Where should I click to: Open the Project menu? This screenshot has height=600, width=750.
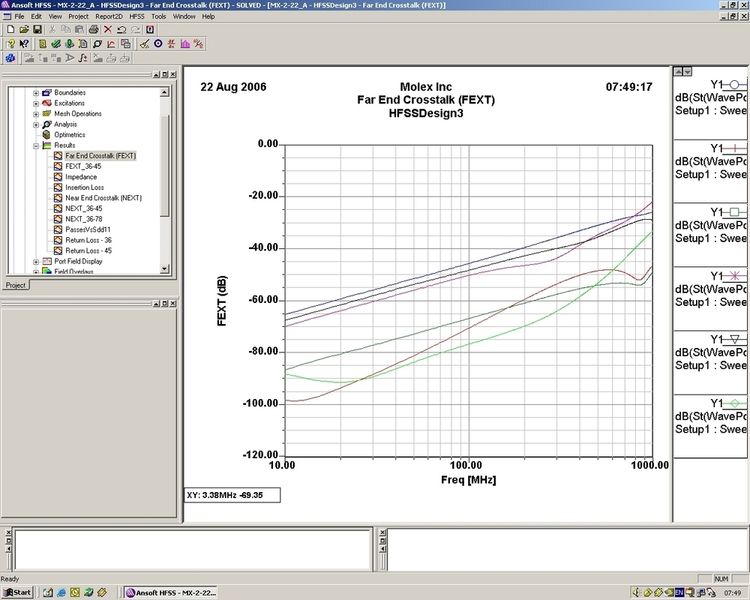(x=78, y=16)
